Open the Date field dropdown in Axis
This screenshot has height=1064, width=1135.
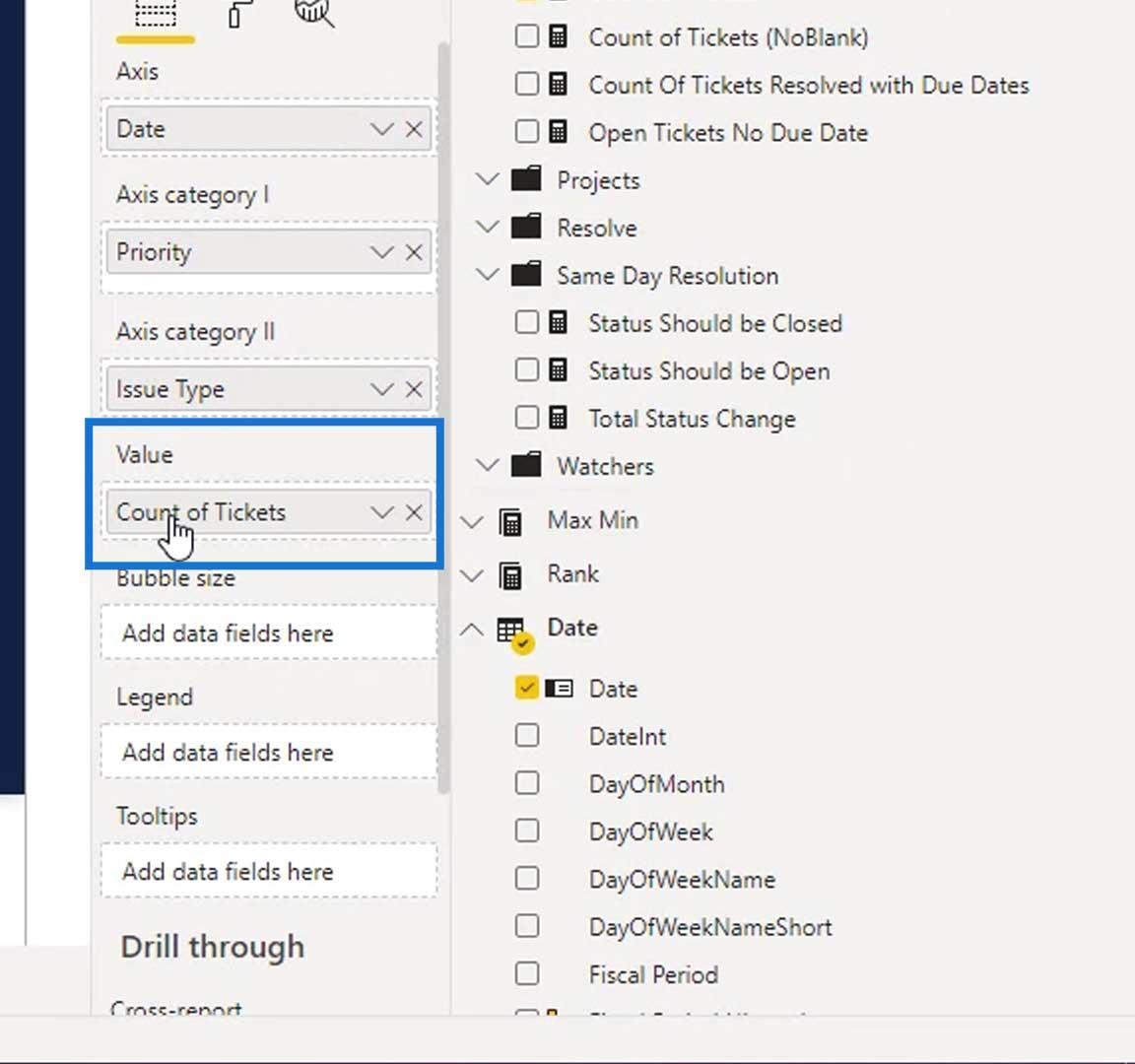coord(381,129)
